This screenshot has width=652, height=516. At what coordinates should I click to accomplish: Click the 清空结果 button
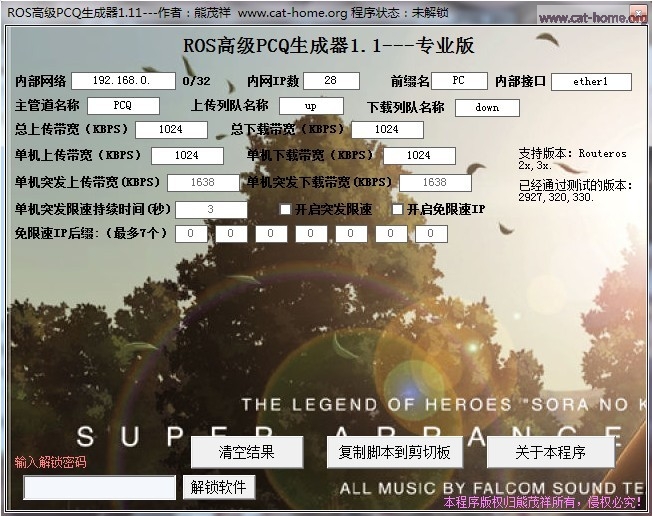[x=246, y=452]
